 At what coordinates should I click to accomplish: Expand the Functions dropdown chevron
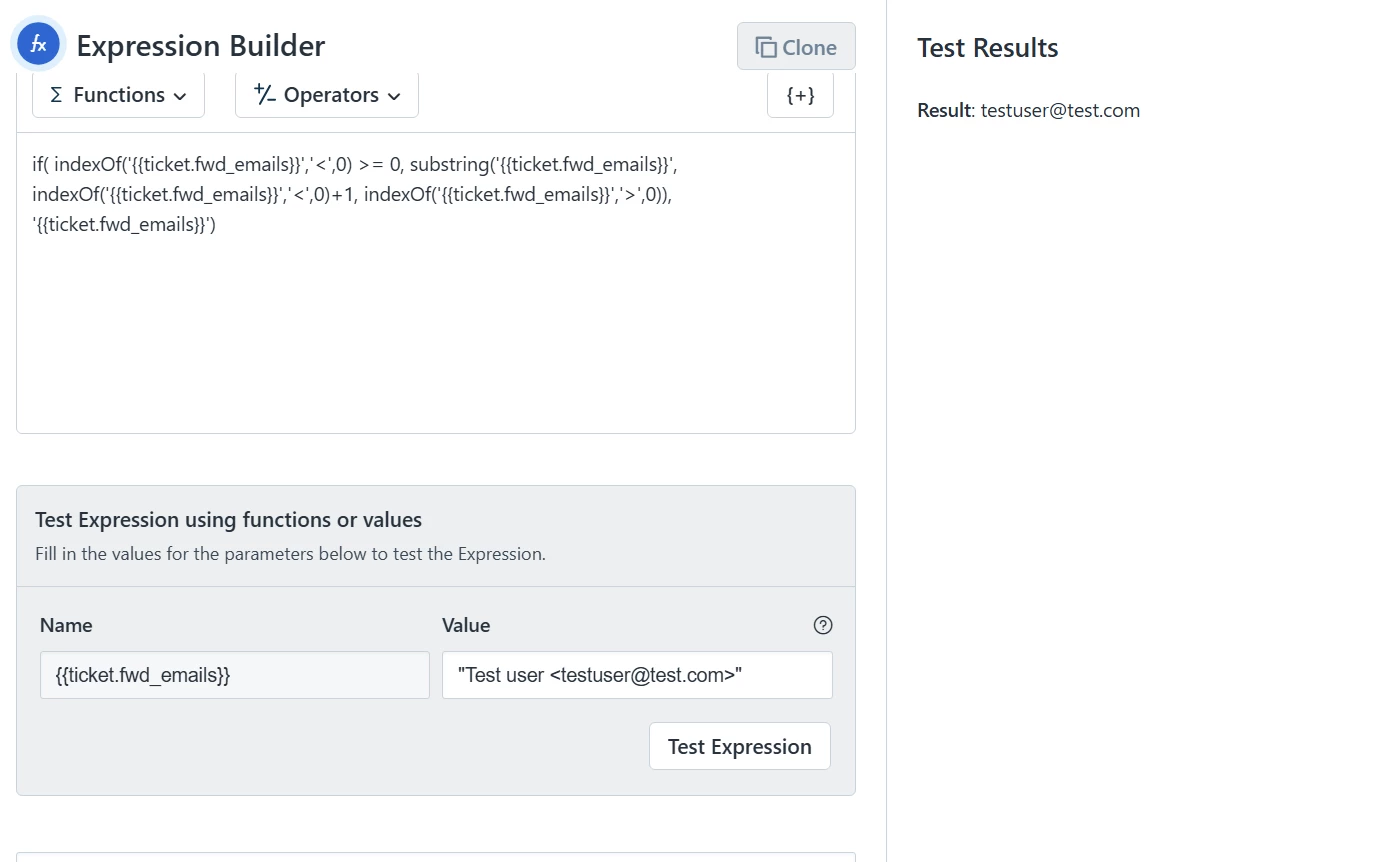[180, 96]
